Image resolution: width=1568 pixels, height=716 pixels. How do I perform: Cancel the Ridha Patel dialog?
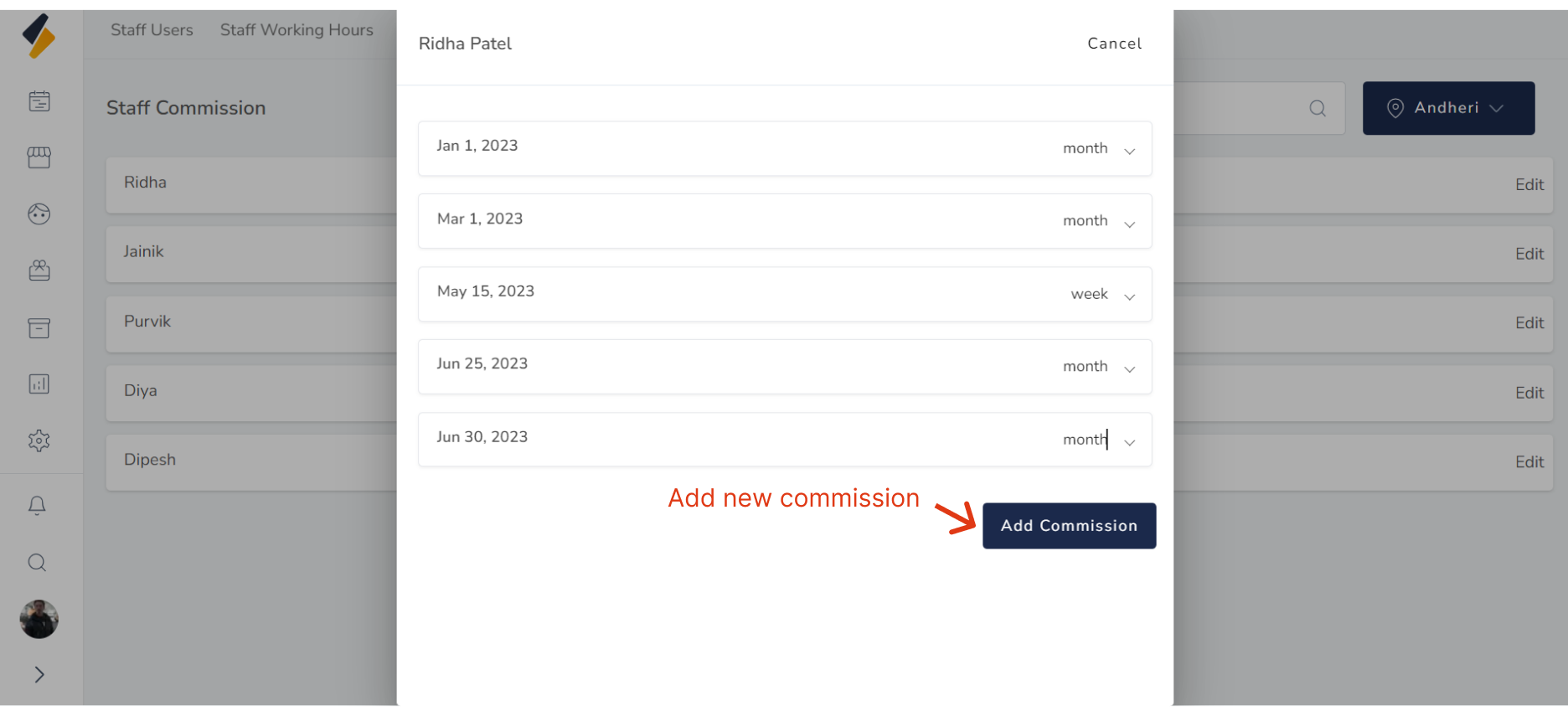click(x=1114, y=44)
